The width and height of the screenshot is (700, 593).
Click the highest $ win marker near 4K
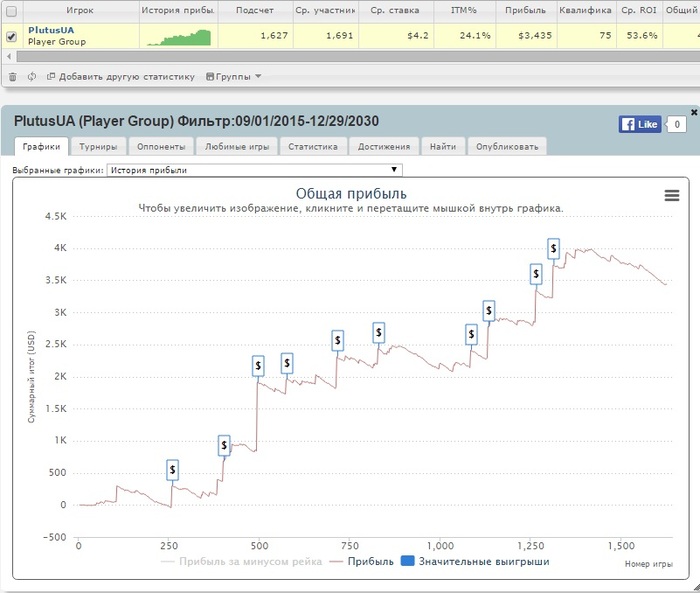click(x=554, y=248)
